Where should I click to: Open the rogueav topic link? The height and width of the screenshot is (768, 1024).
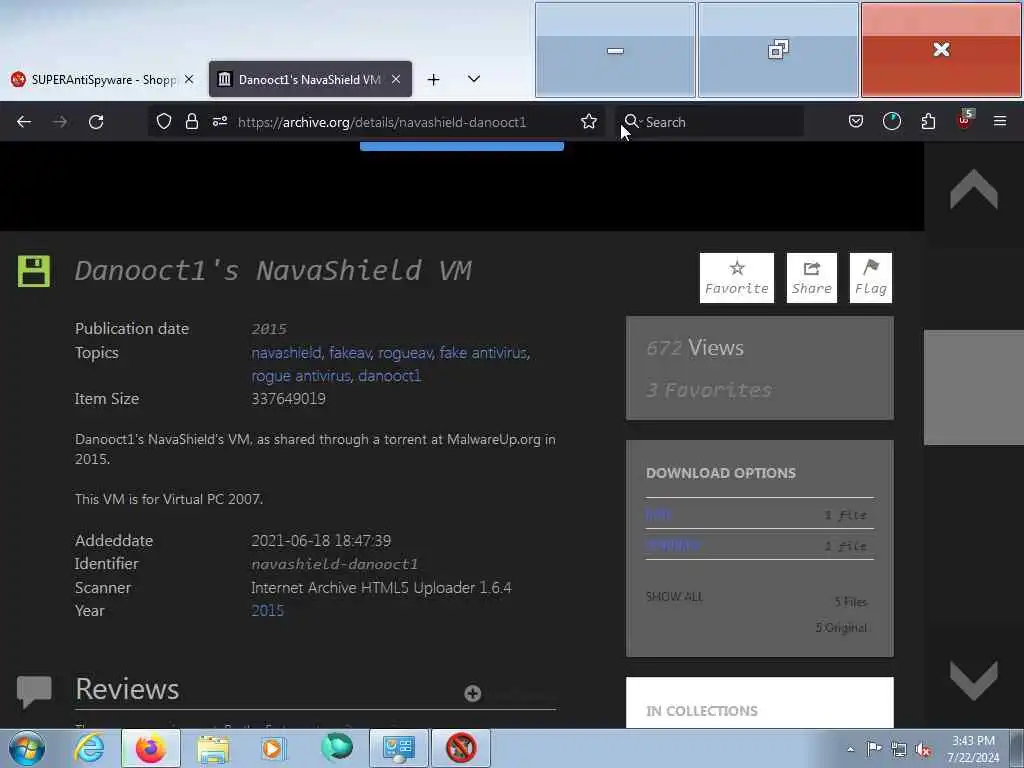405,353
